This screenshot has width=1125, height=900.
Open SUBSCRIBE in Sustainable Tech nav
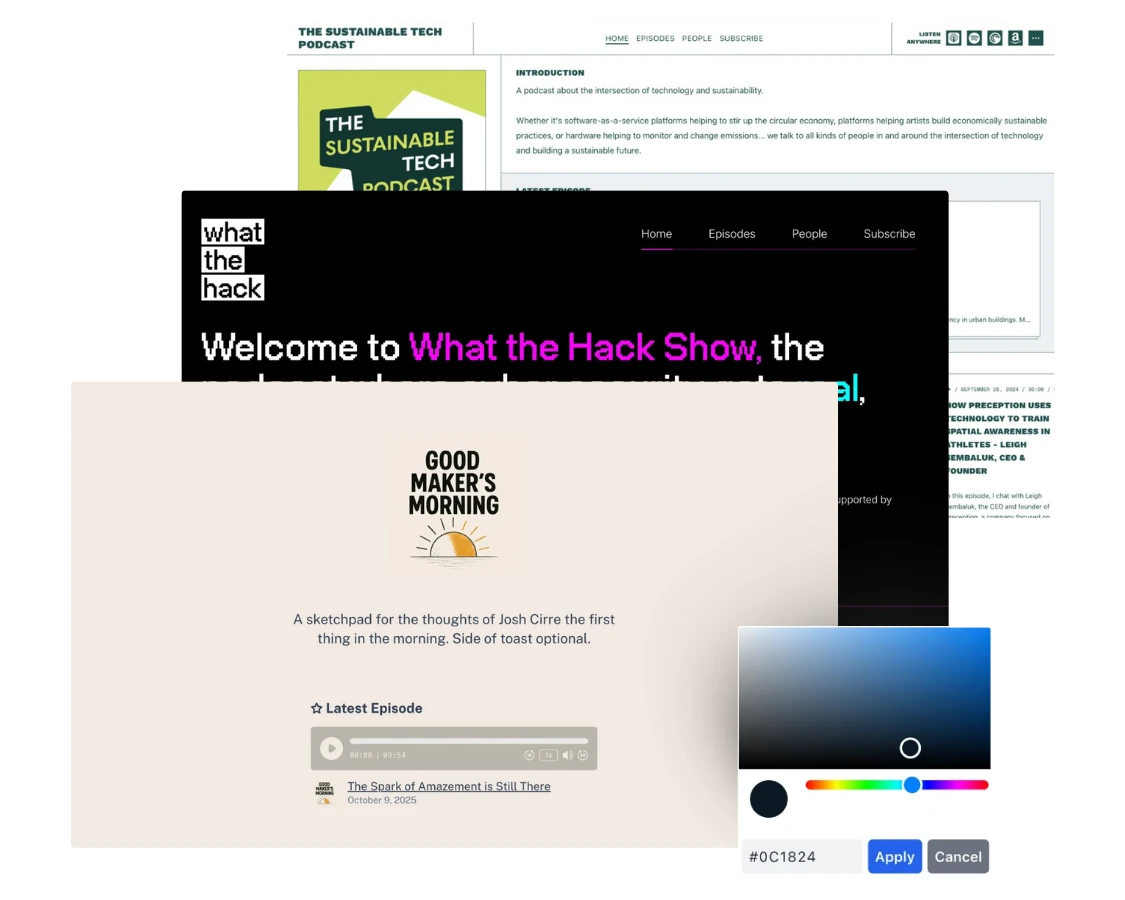click(741, 39)
